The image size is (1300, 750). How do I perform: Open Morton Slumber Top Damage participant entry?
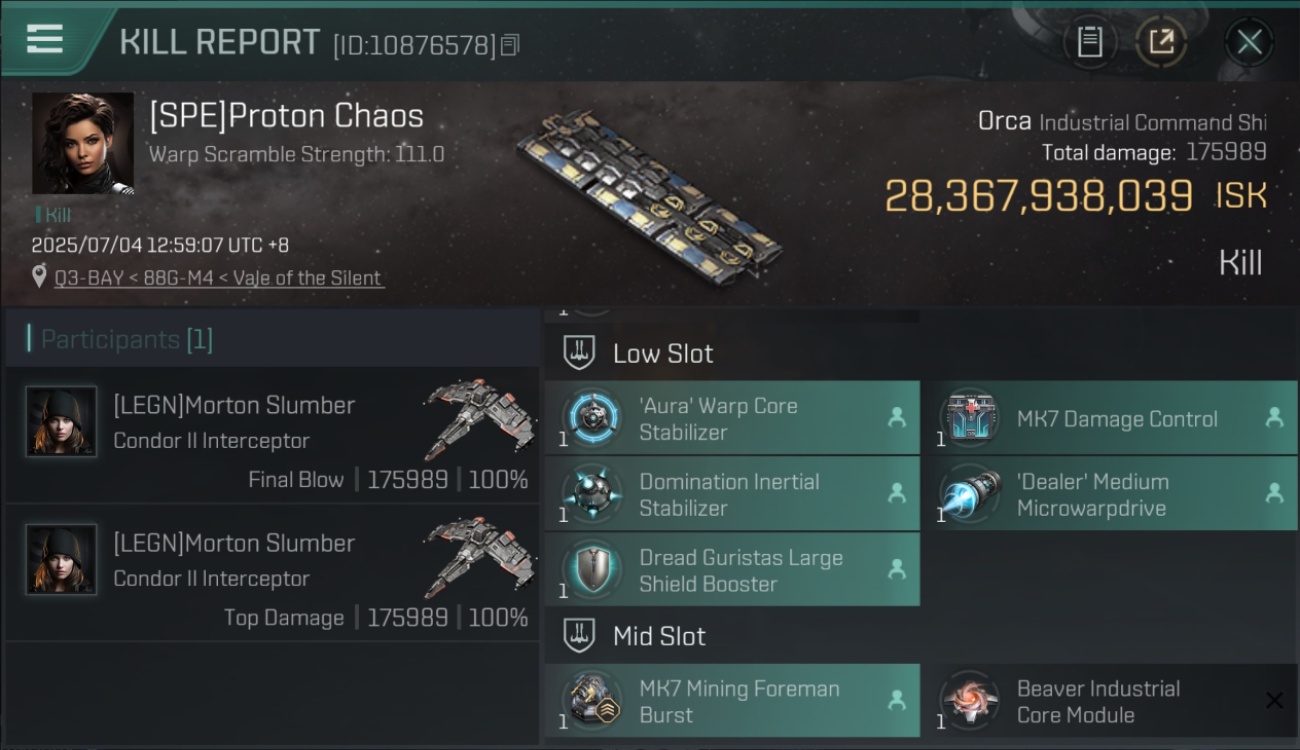point(272,574)
